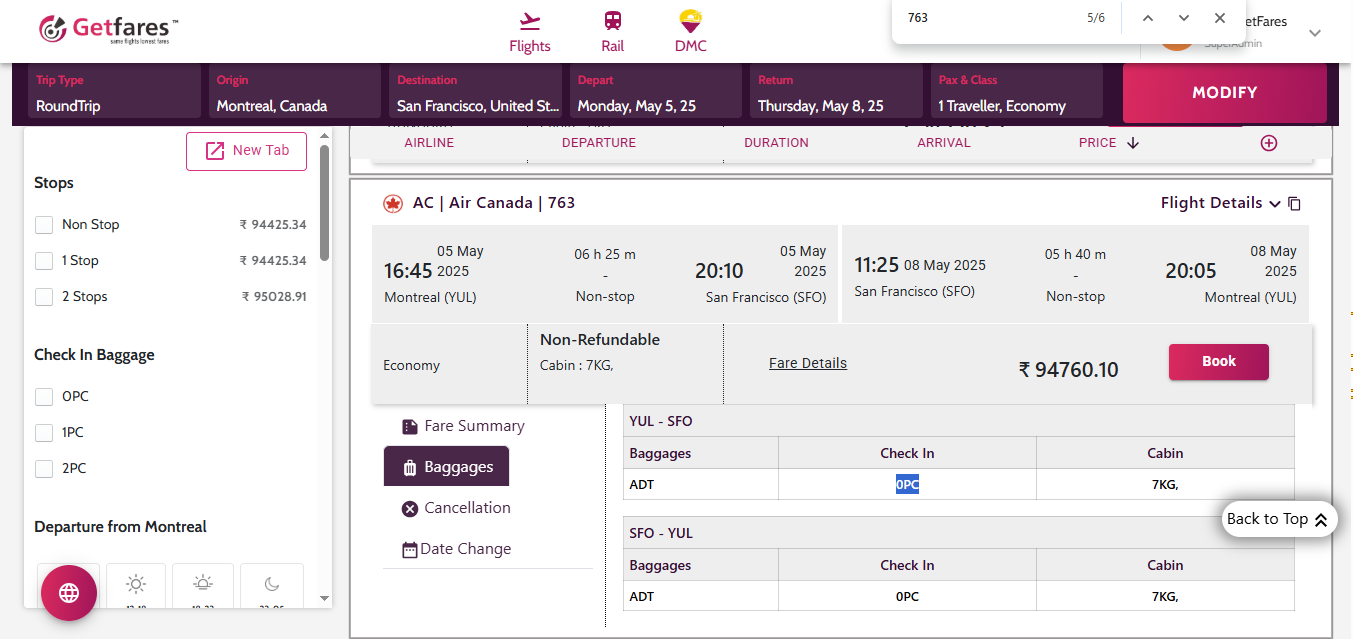Viewport: 1353px width, 639px height.
Task: Click the globe language floating button
Action: pos(69,593)
